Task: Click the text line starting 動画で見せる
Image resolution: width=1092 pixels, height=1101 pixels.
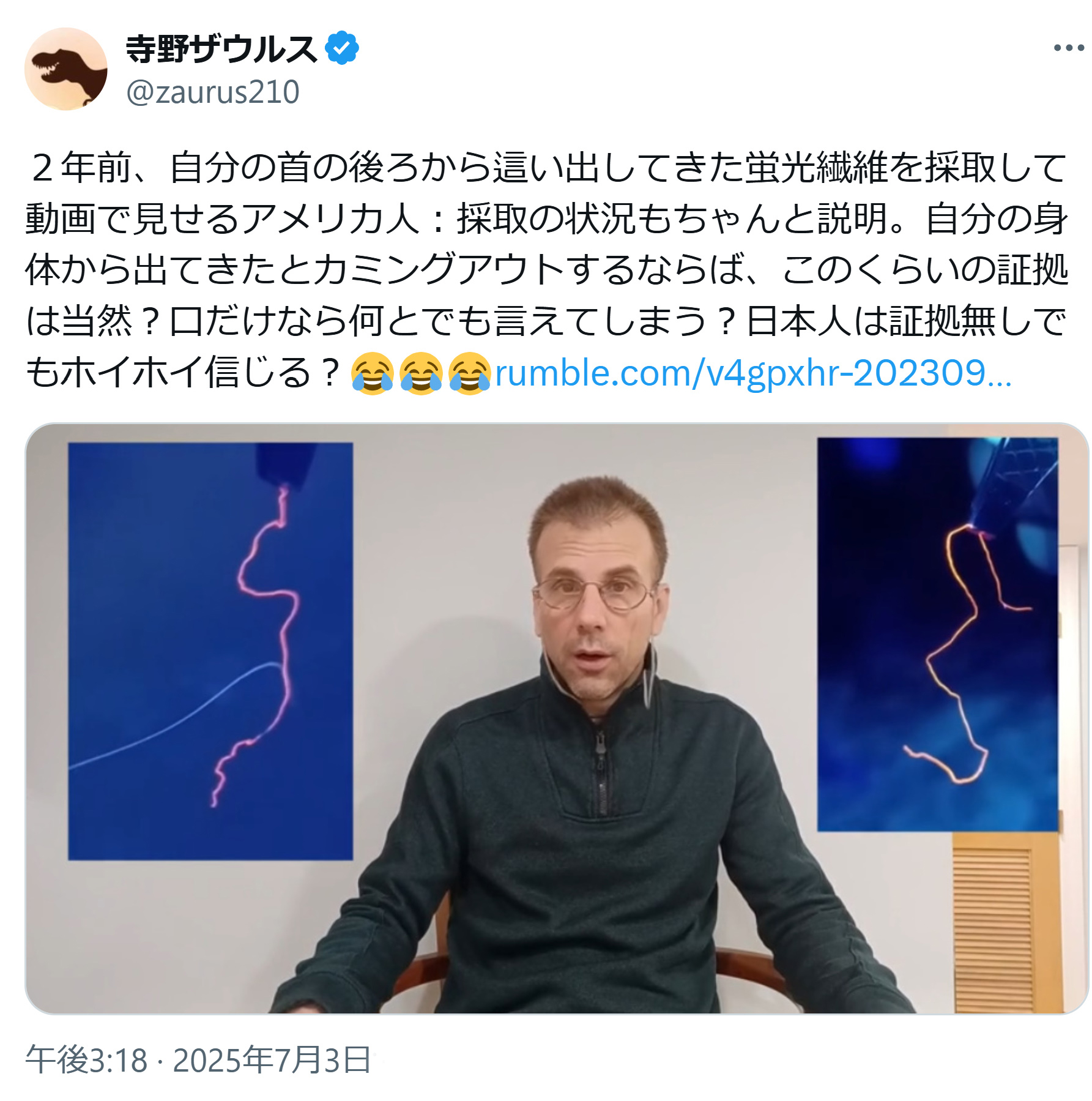Action: tap(546, 218)
